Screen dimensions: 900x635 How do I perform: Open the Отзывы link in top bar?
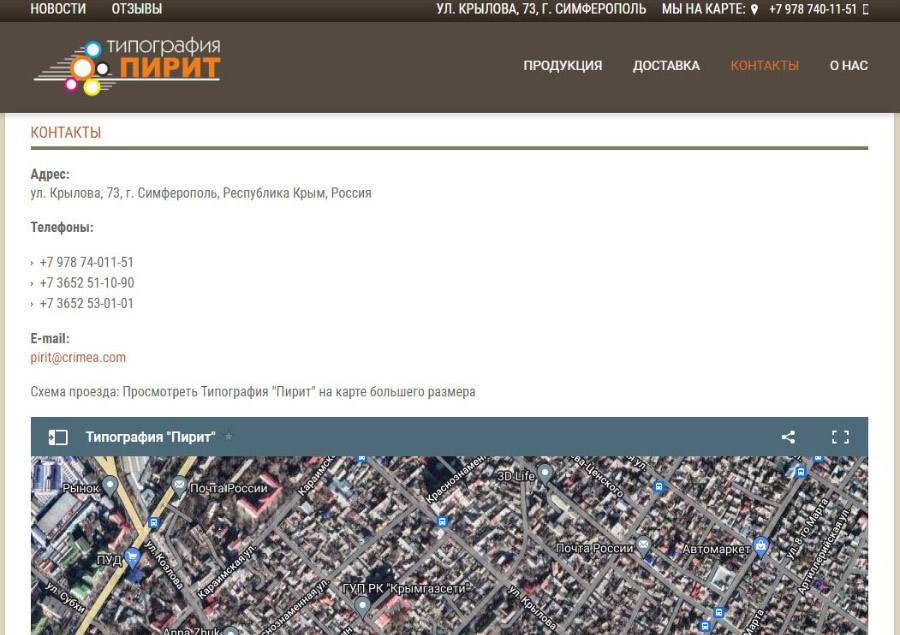pos(137,9)
